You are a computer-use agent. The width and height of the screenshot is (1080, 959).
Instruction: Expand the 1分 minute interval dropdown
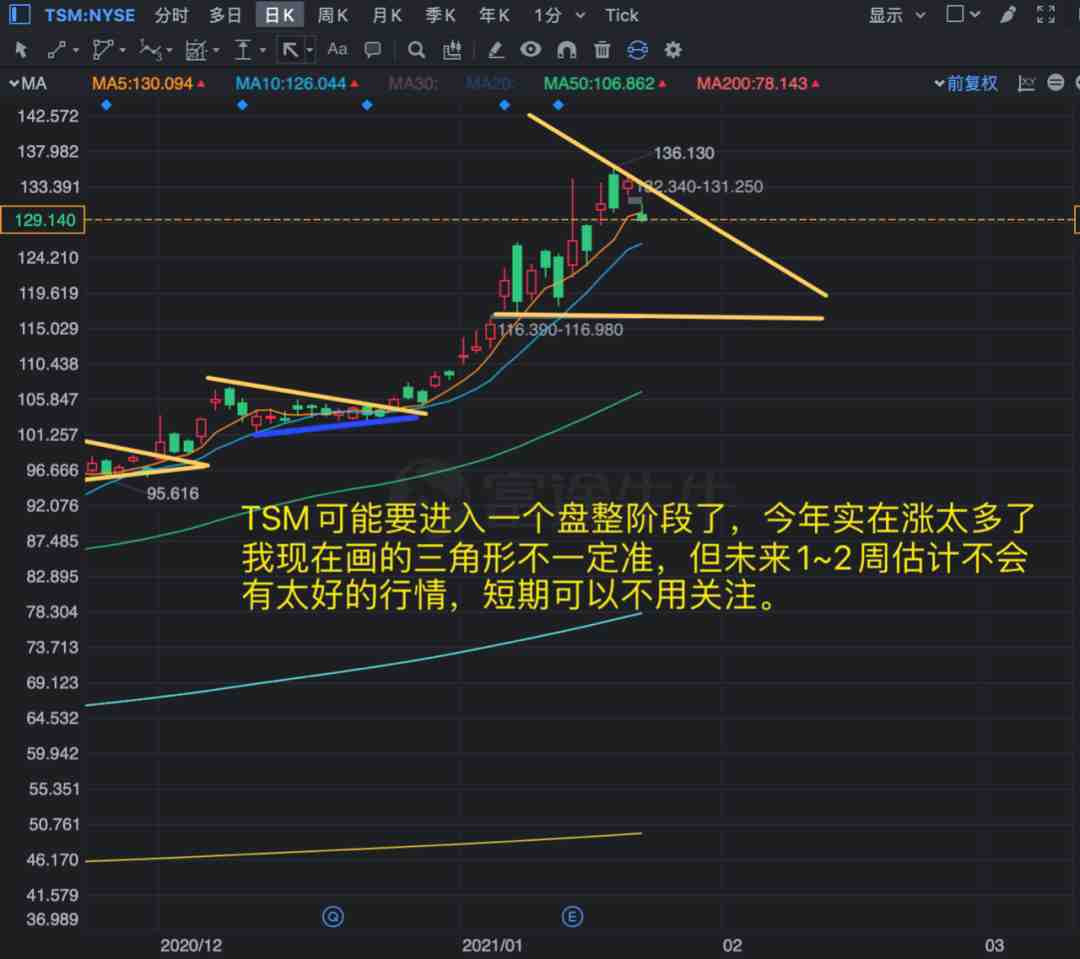(580, 15)
